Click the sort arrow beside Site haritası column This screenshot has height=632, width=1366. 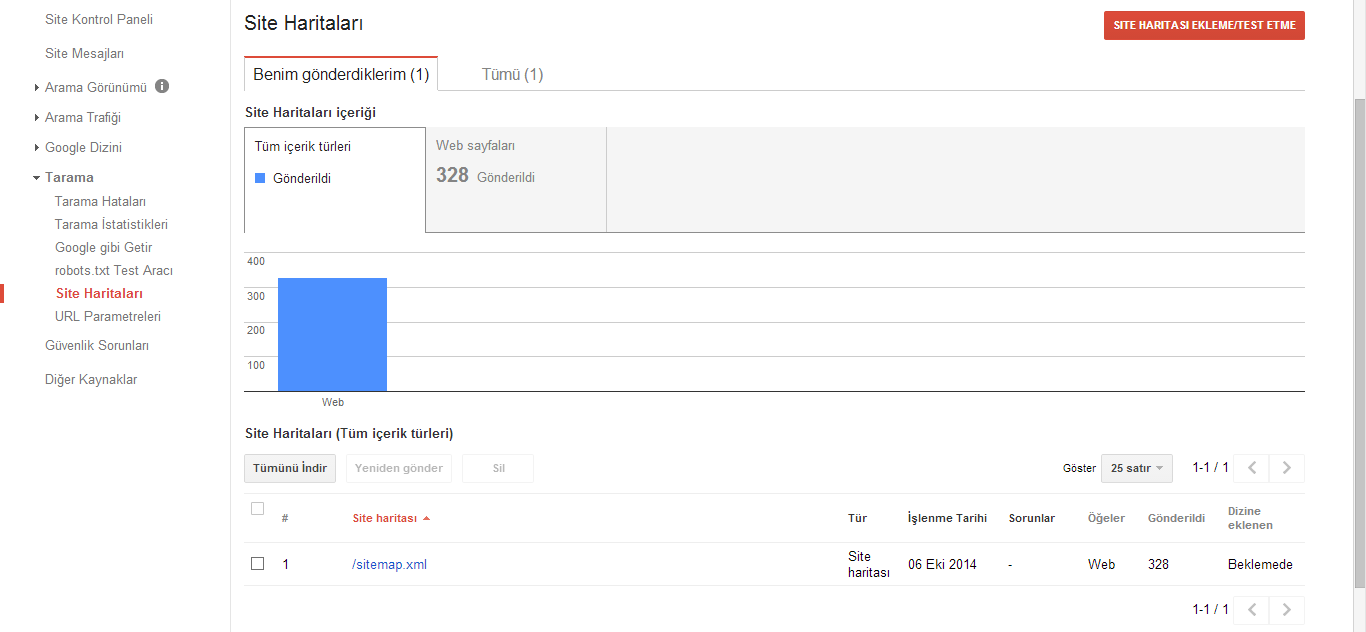point(426,518)
